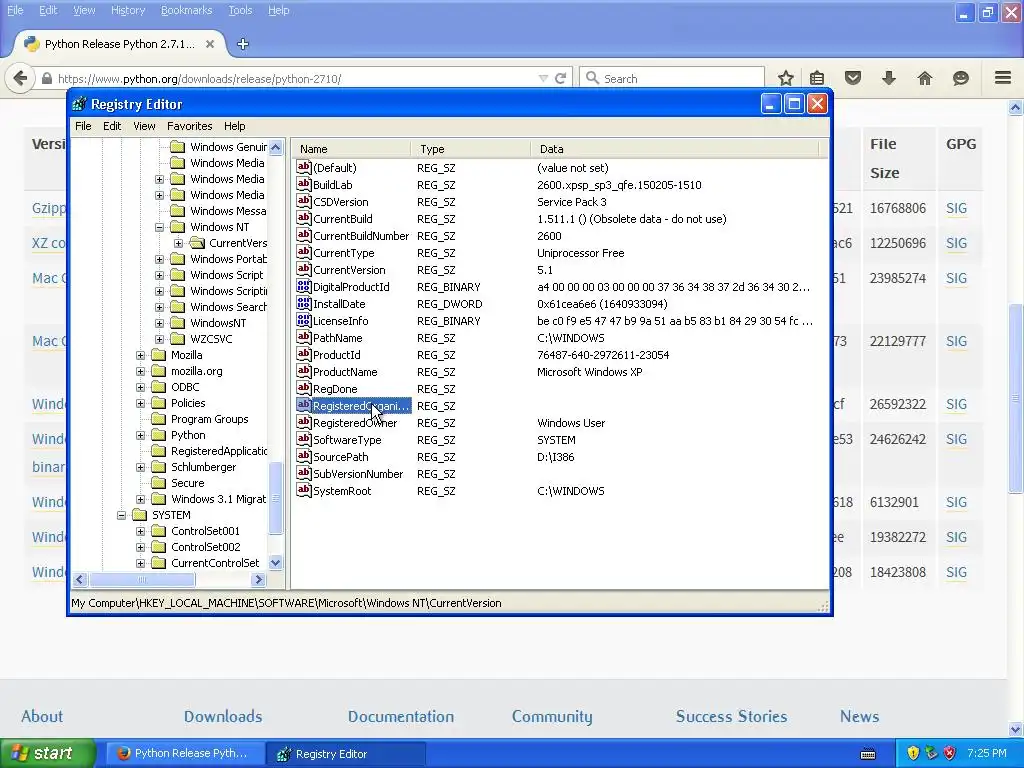Open Firefox downloads arrow icon
This screenshot has width=1024, height=768.
tap(889, 78)
